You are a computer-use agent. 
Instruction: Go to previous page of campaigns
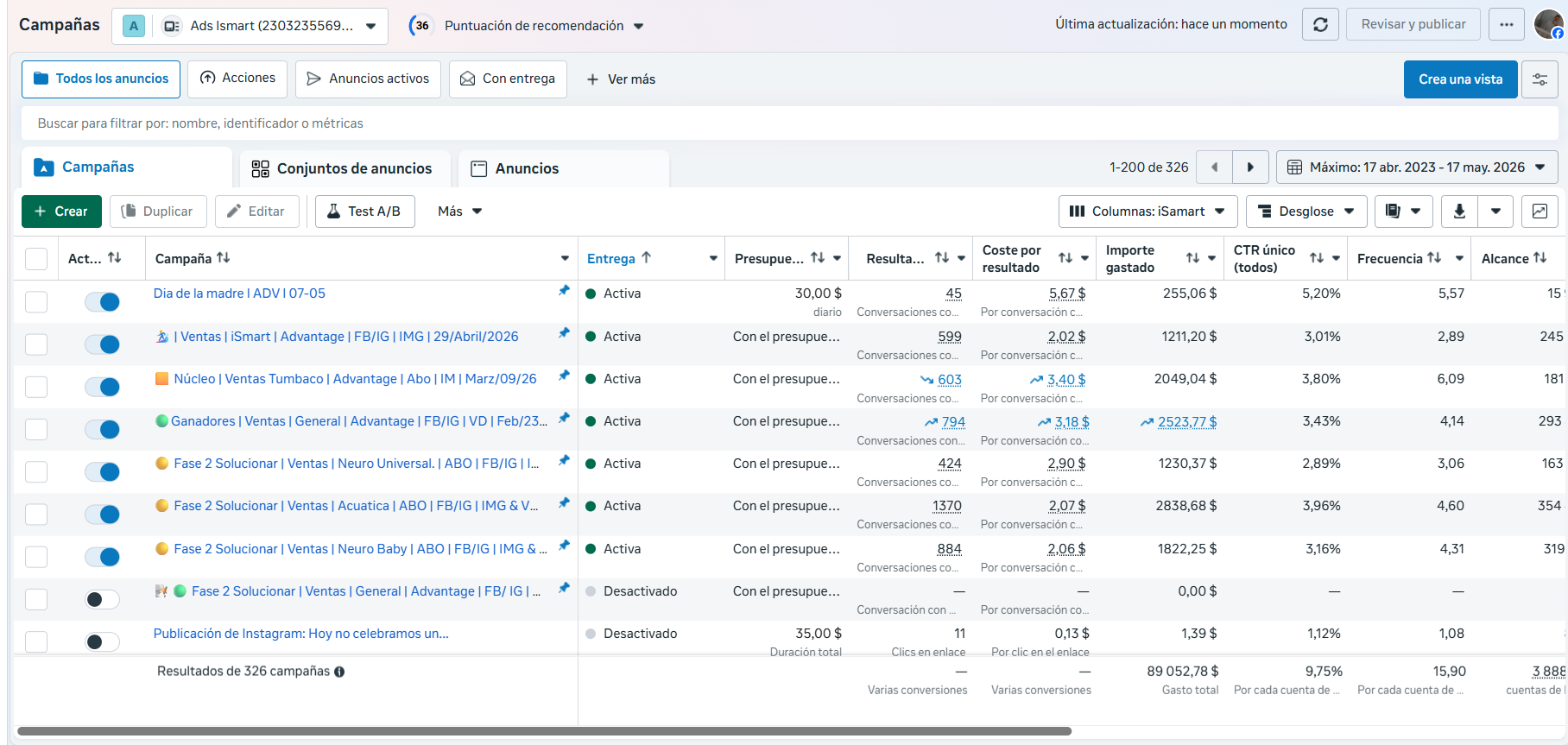[1215, 167]
